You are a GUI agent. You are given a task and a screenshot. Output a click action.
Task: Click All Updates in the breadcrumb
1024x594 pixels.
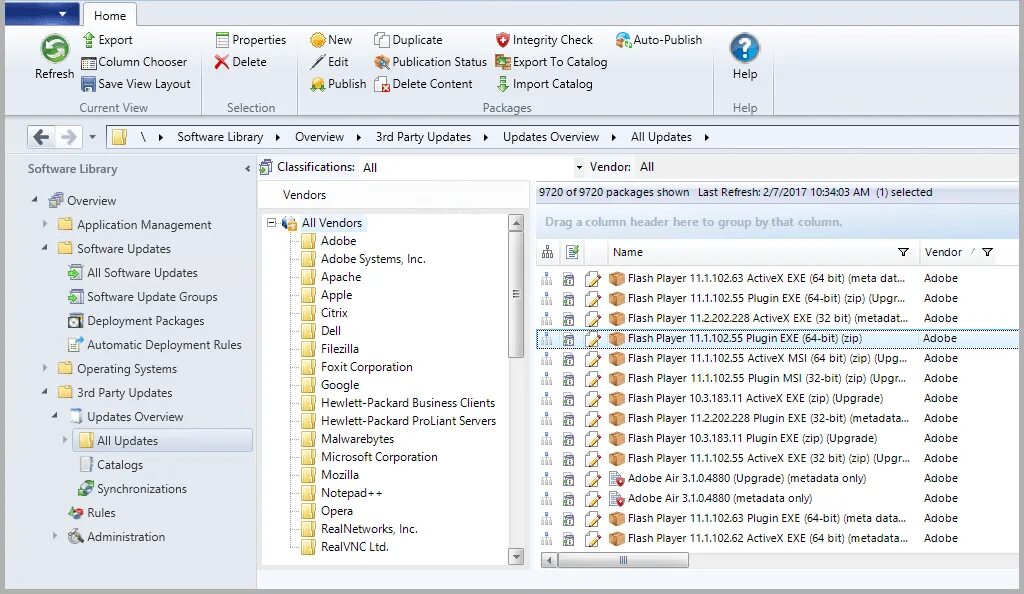(661, 137)
